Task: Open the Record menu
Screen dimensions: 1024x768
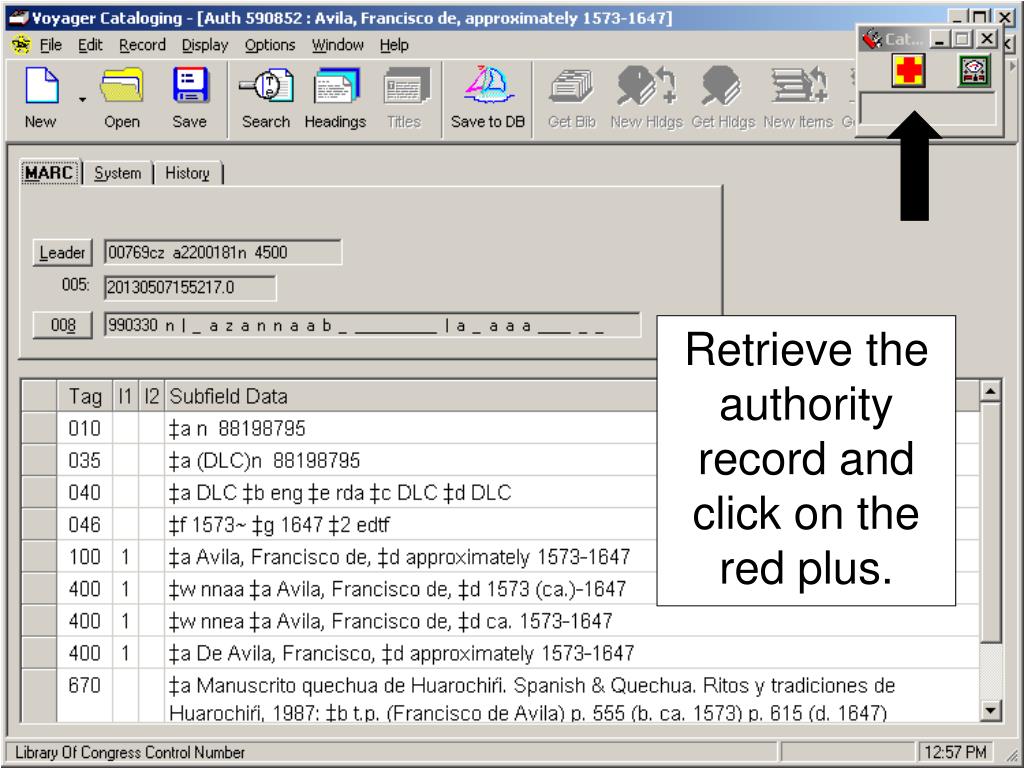Action: click(x=142, y=45)
